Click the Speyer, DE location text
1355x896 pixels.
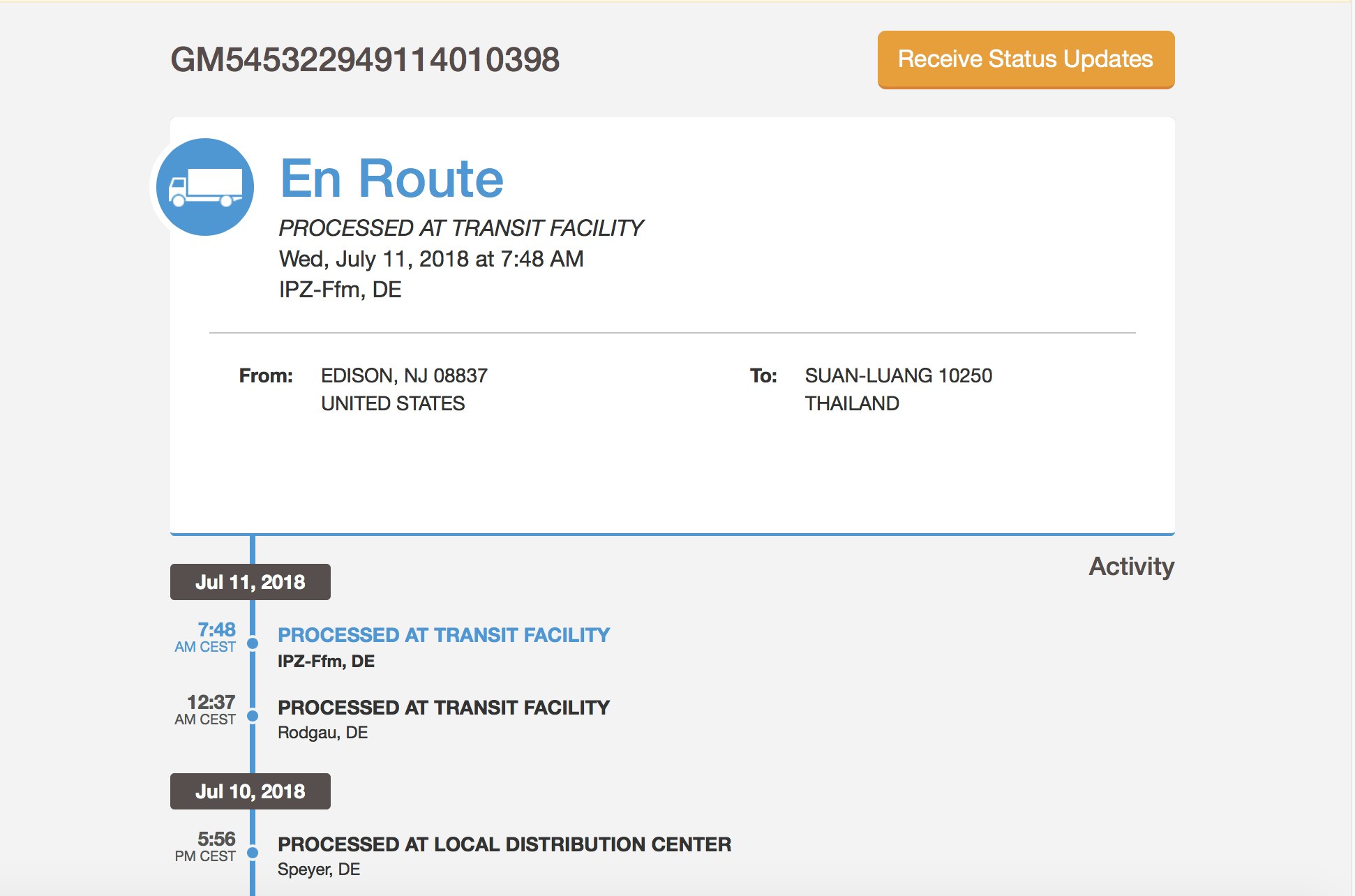click(x=319, y=869)
